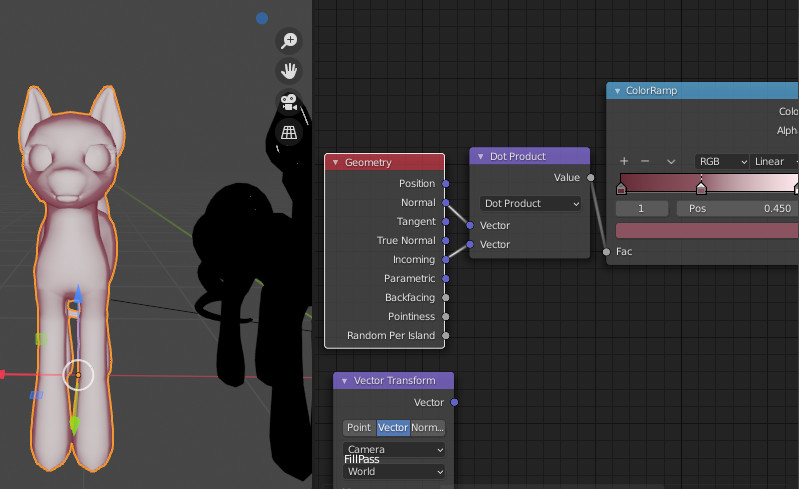Viewport: 799px width, 489px height.
Task: Click the blue plane gizmo square
Action: pyautogui.click(x=36, y=395)
